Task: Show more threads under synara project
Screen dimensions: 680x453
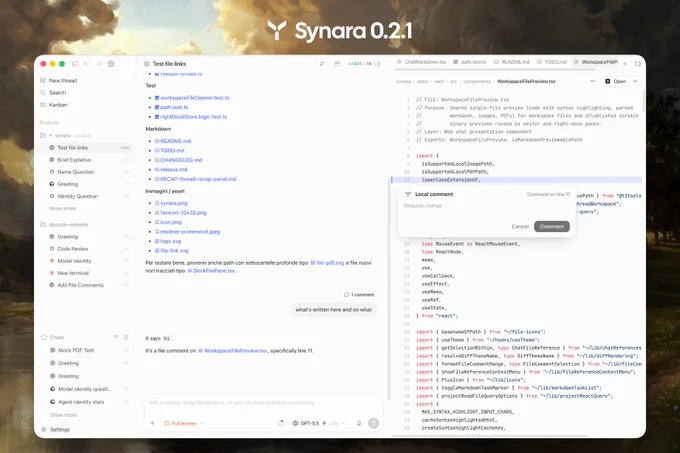Action: (62, 209)
